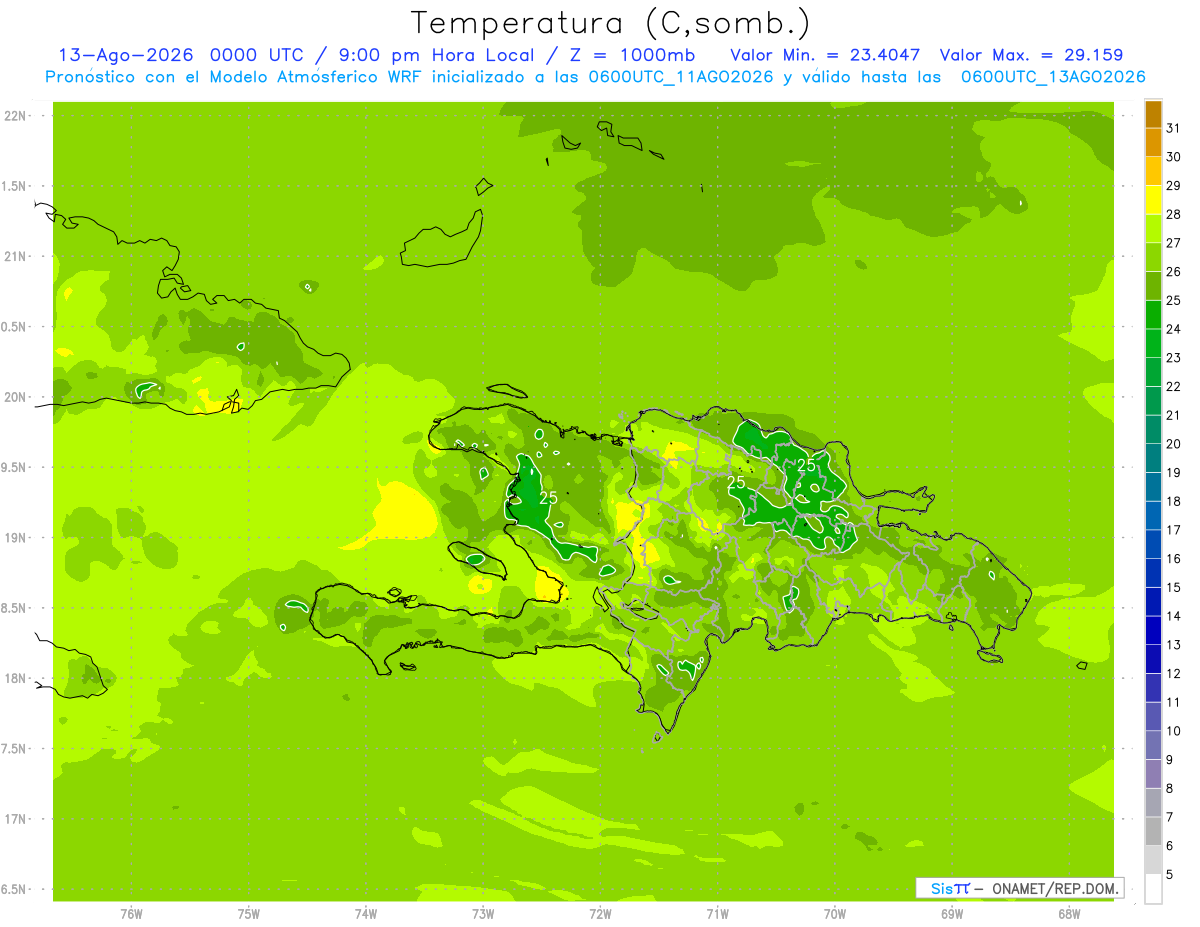Click the 19N latitude label
The image size is (1200, 927).
click(x=14, y=538)
